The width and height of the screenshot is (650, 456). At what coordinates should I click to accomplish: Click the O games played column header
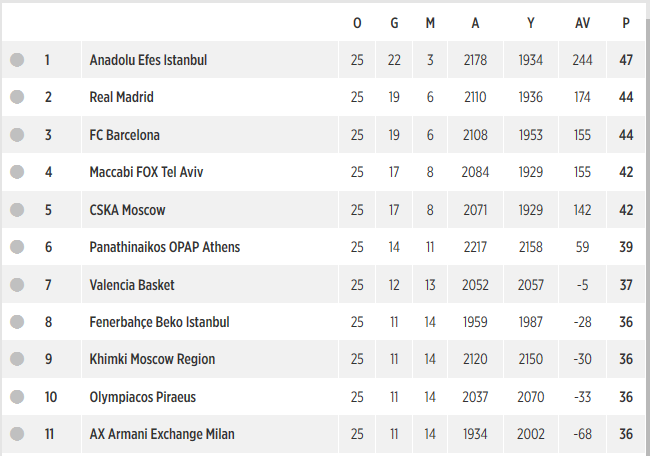357,23
